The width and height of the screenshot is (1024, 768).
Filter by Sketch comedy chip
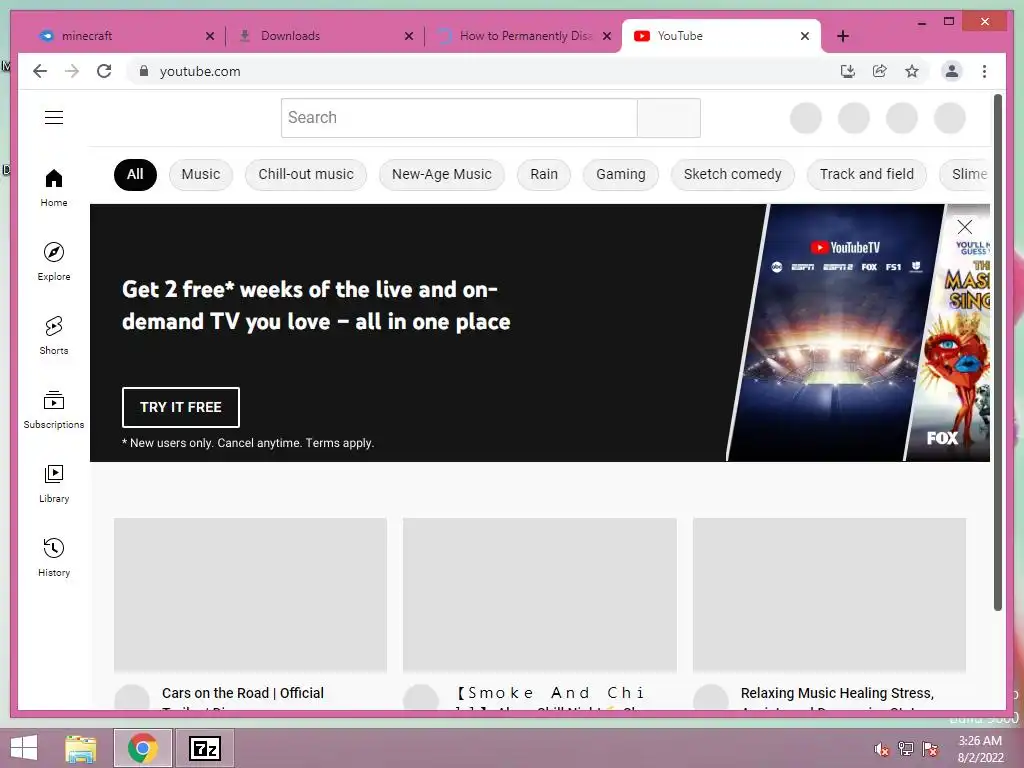[x=732, y=174]
